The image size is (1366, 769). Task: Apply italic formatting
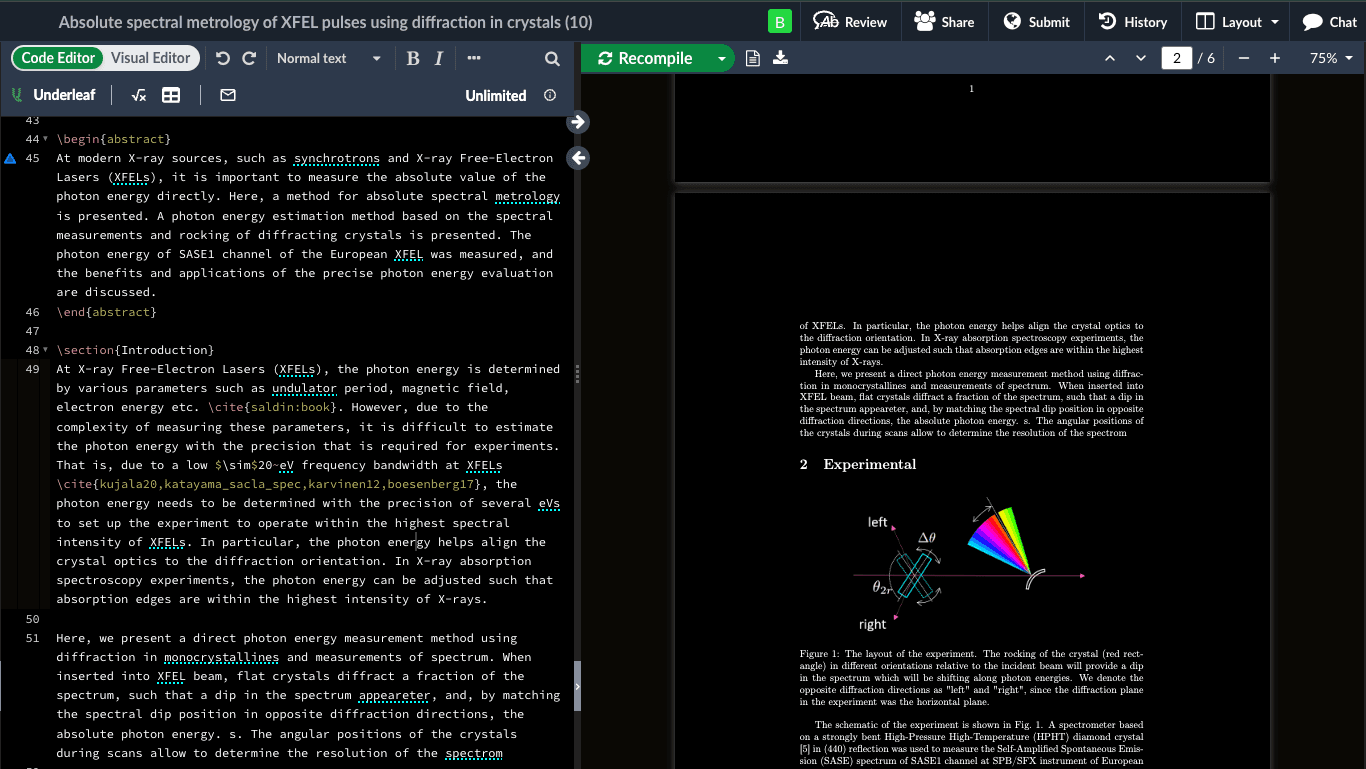(x=438, y=58)
